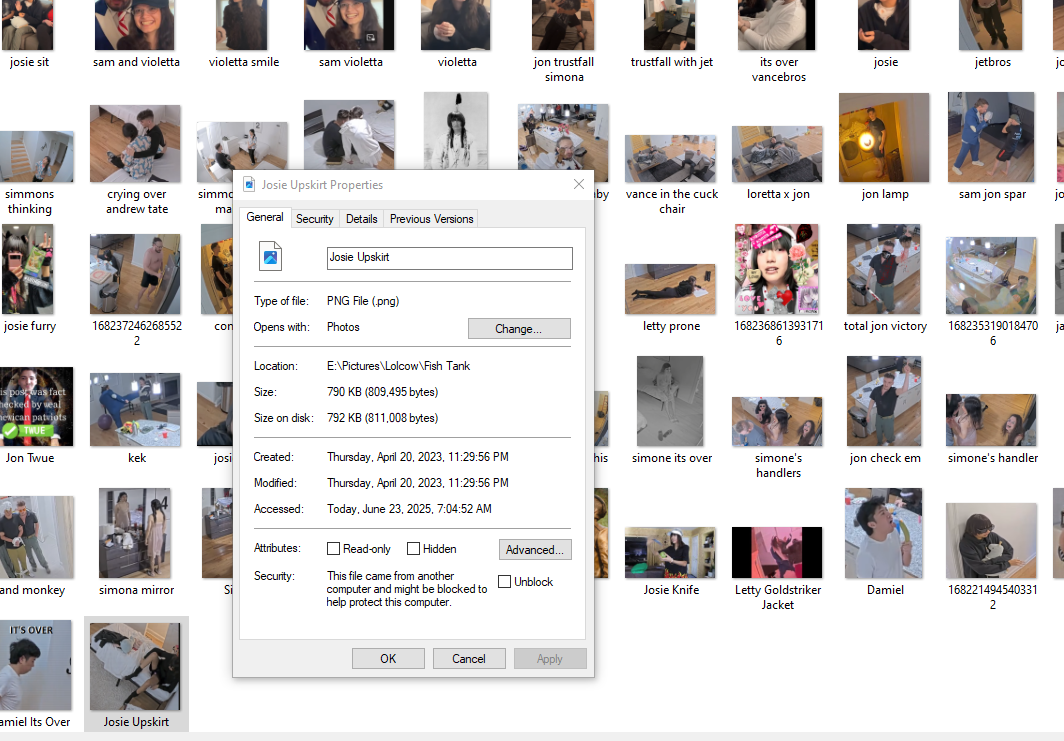Select the 'josie sit' thumbnail
This screenshot has width=1064, height=741.
tap(28, 25)
